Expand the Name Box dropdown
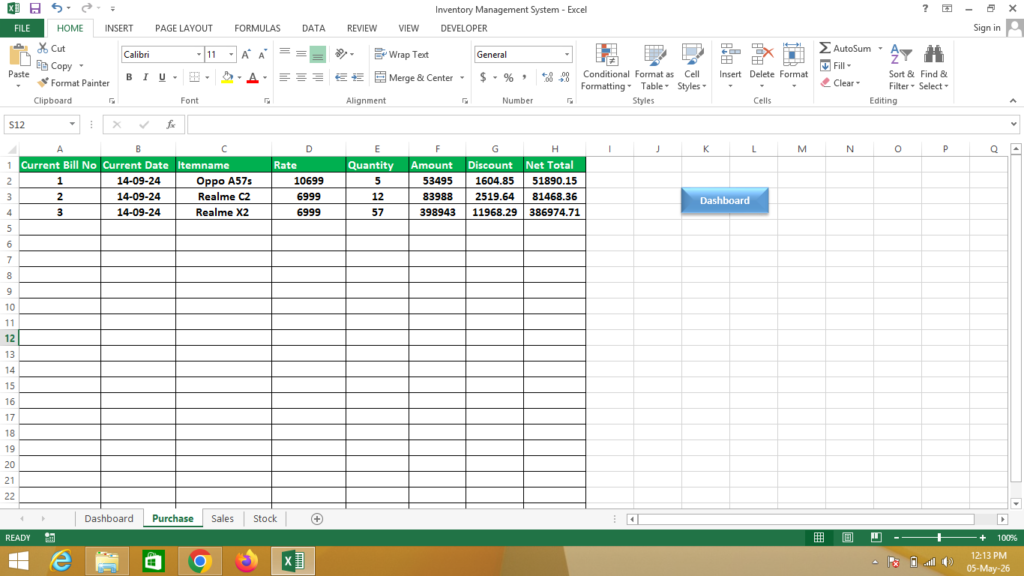1024x576 pixels. tap(72, 124)
